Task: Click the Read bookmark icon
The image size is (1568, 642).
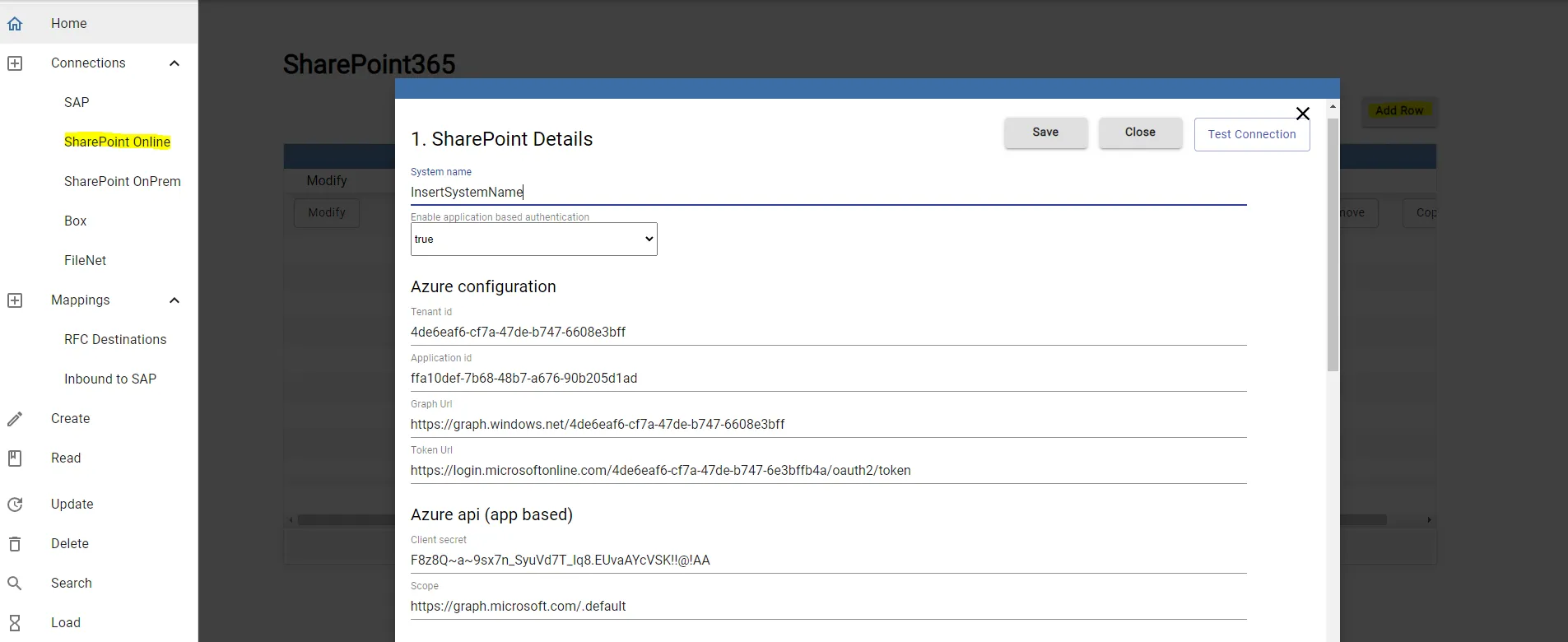Action: pos(15,458)
